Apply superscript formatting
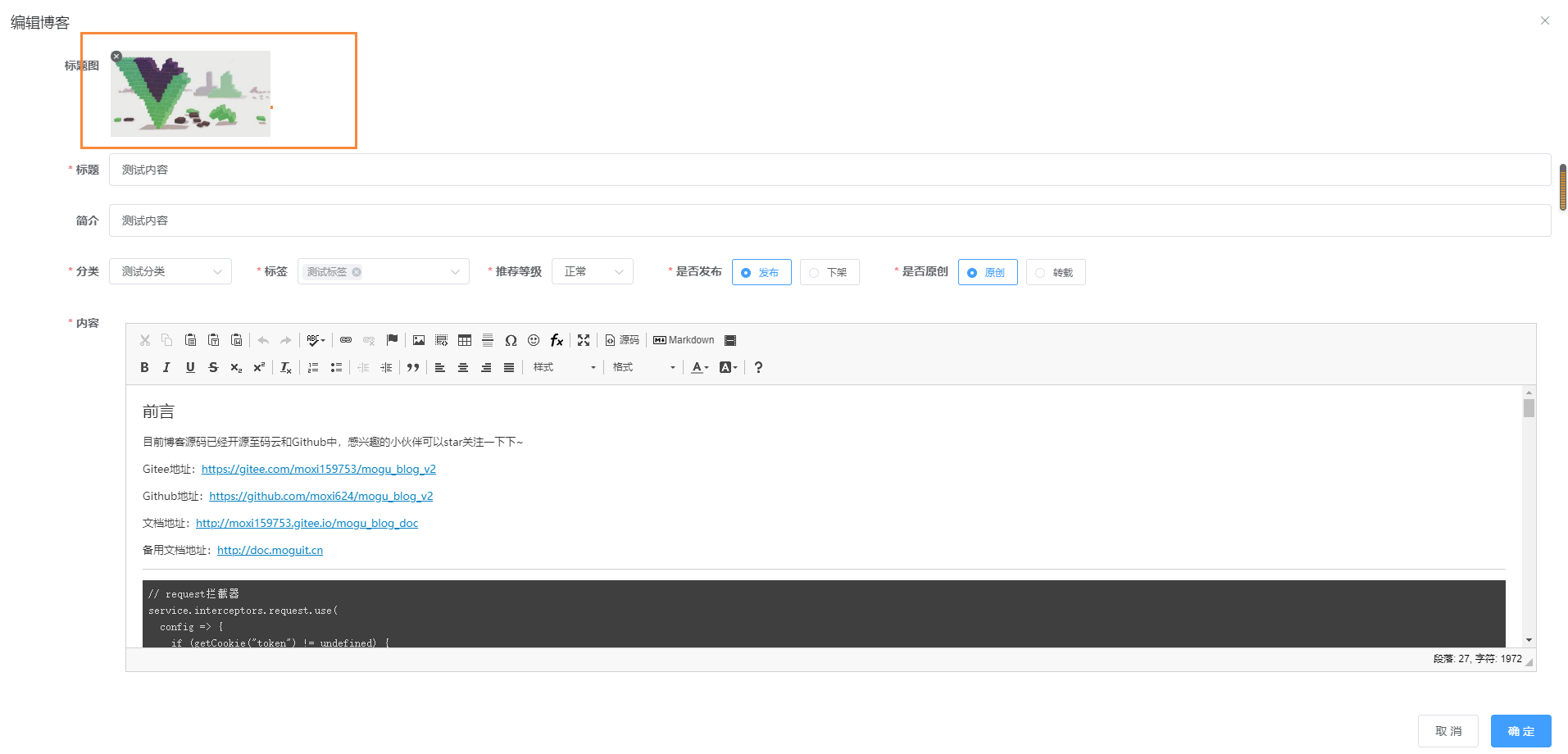Viewport: 1568px width, 754px height. coord(259,367)
